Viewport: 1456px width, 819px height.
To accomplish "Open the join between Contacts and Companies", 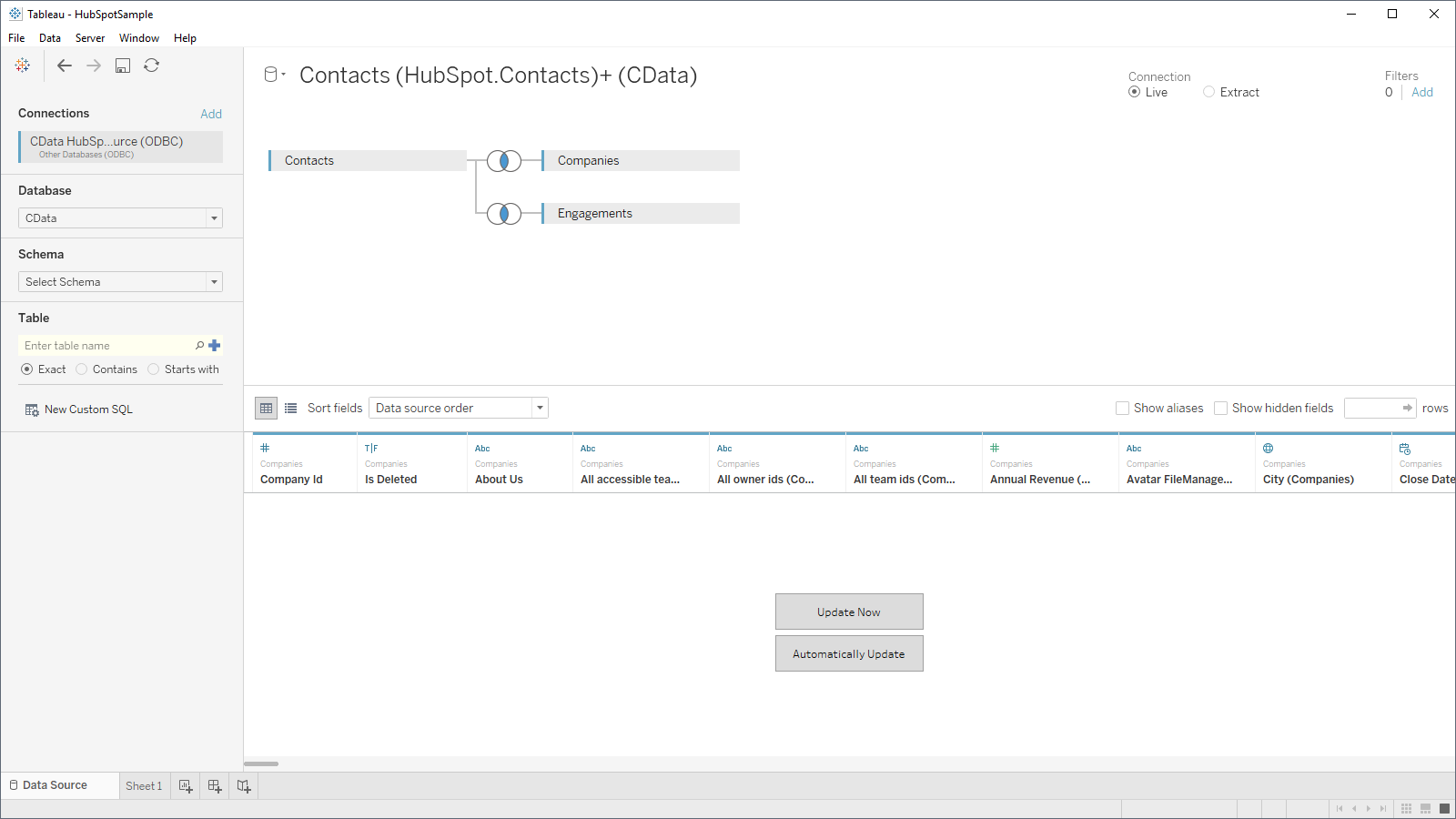I will point(503,160).
